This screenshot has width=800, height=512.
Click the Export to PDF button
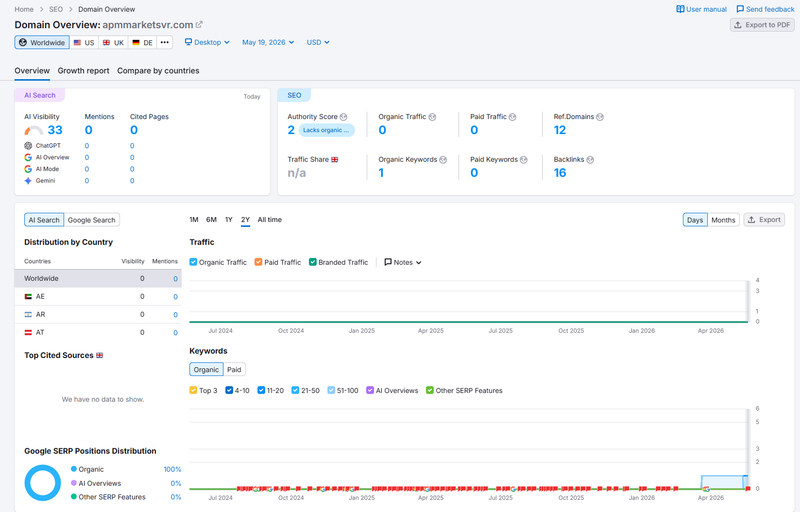coord(762,24)
